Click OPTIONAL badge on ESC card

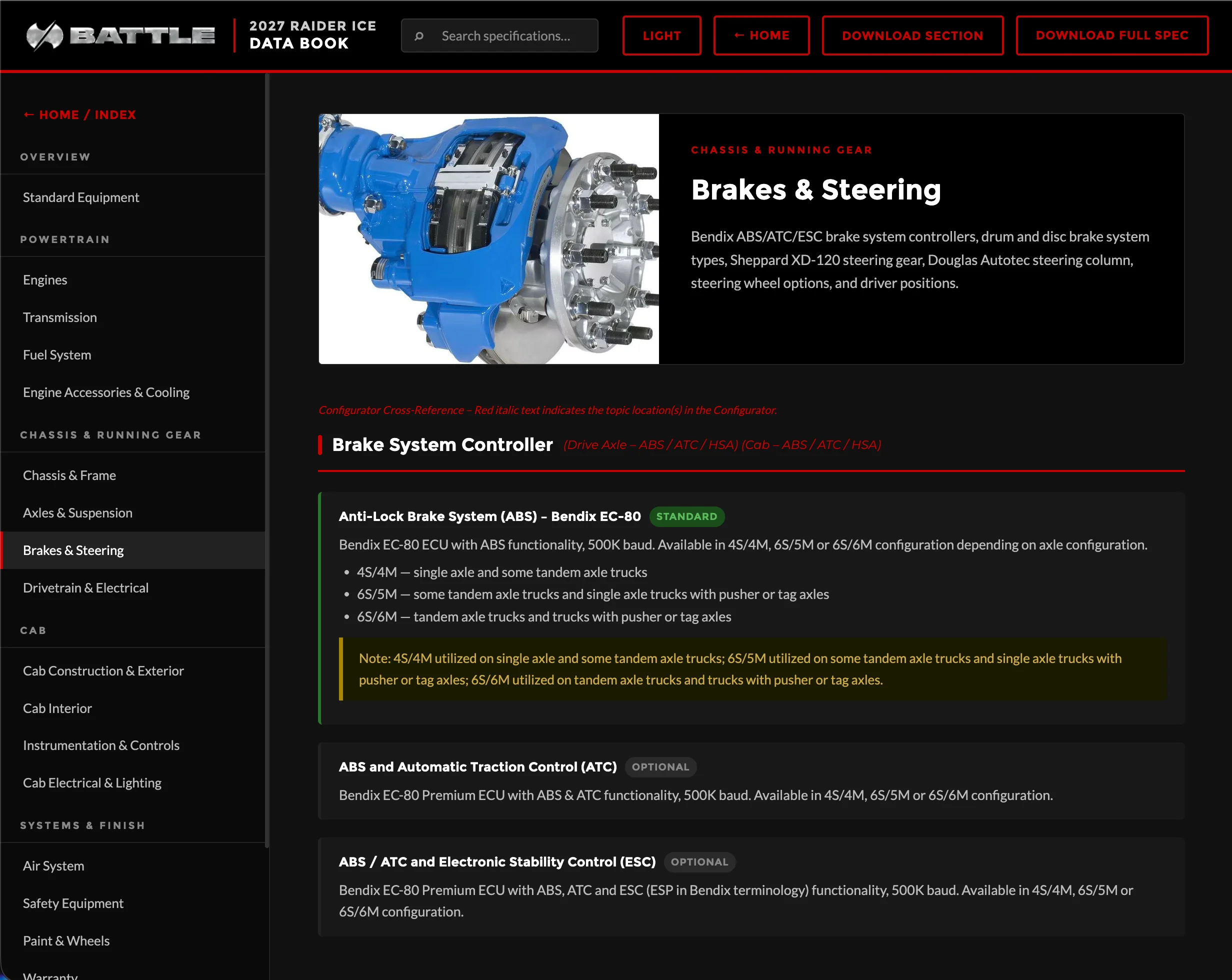click(699, 861)
